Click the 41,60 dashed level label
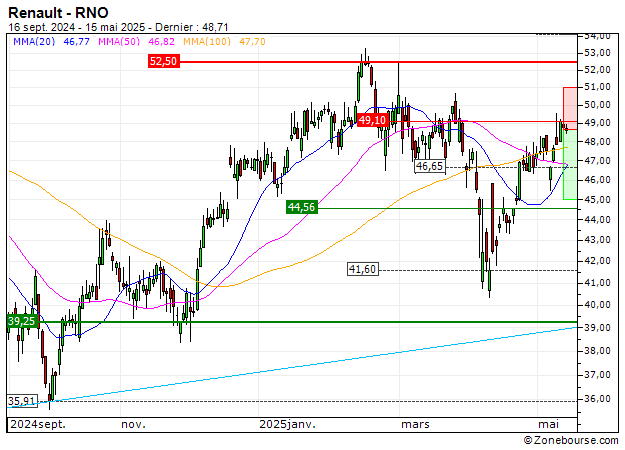The width and height of the screenshot is (625, 450). pos(362,269)
